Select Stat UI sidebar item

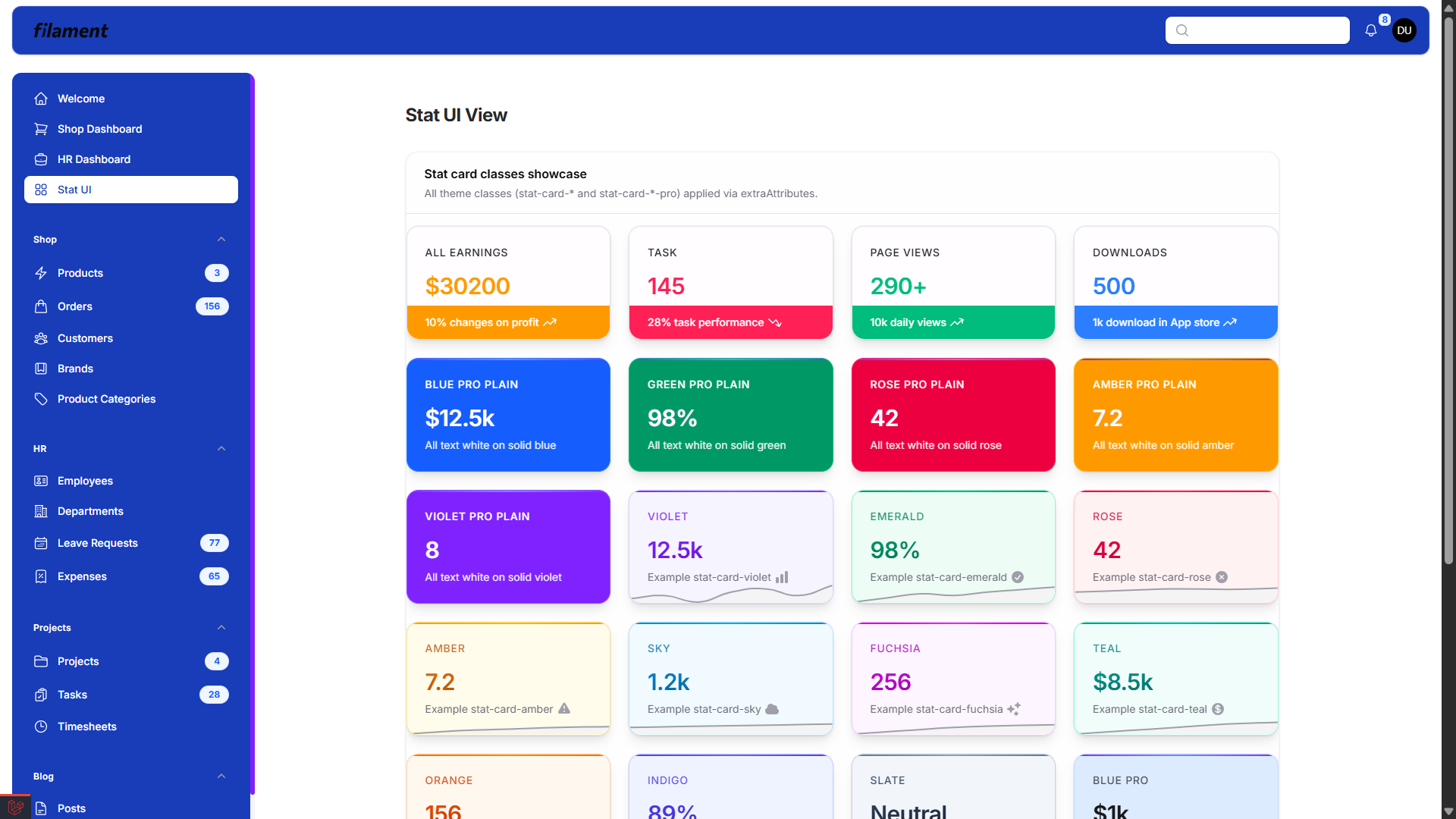coord(131,190)
